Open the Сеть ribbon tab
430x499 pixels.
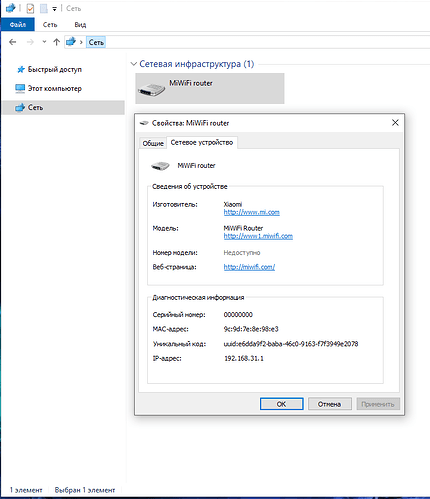(50, 25)
